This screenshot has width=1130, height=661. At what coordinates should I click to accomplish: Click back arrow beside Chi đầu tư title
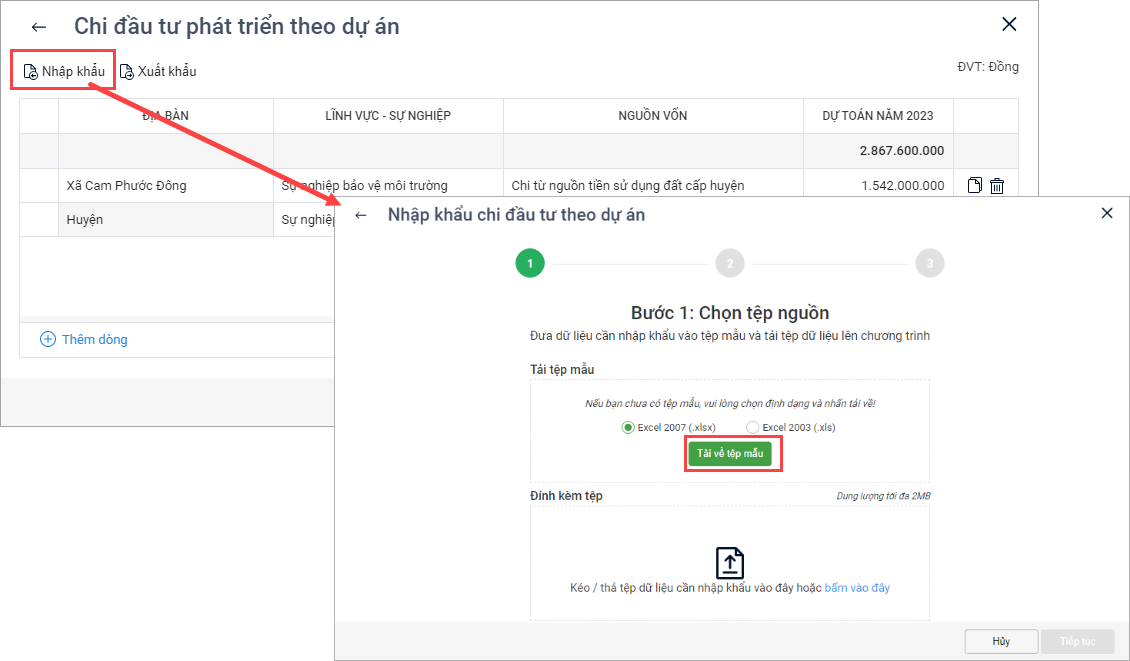coord(39,27)
